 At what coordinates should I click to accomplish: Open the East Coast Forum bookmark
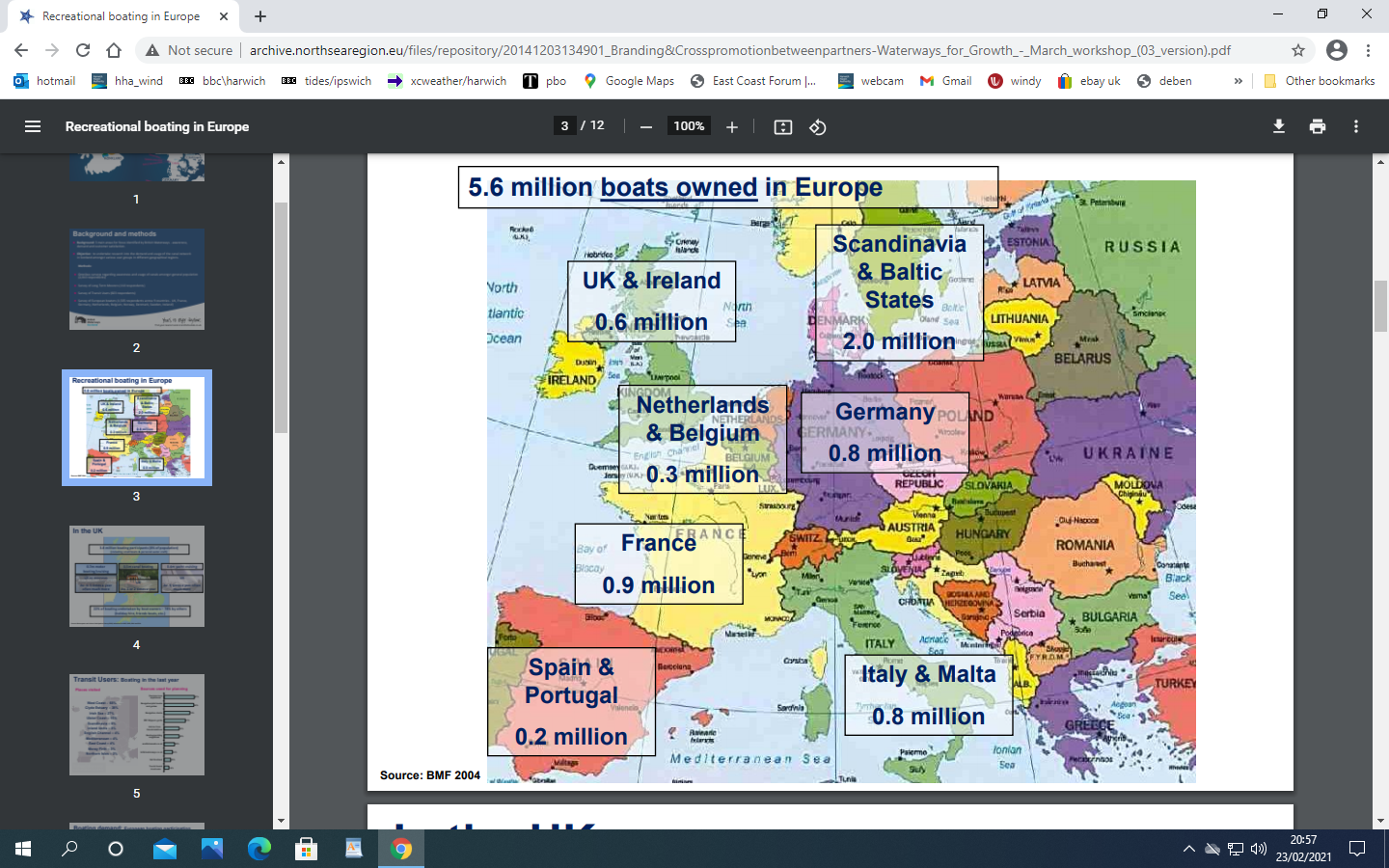click(x=753, y=81)
